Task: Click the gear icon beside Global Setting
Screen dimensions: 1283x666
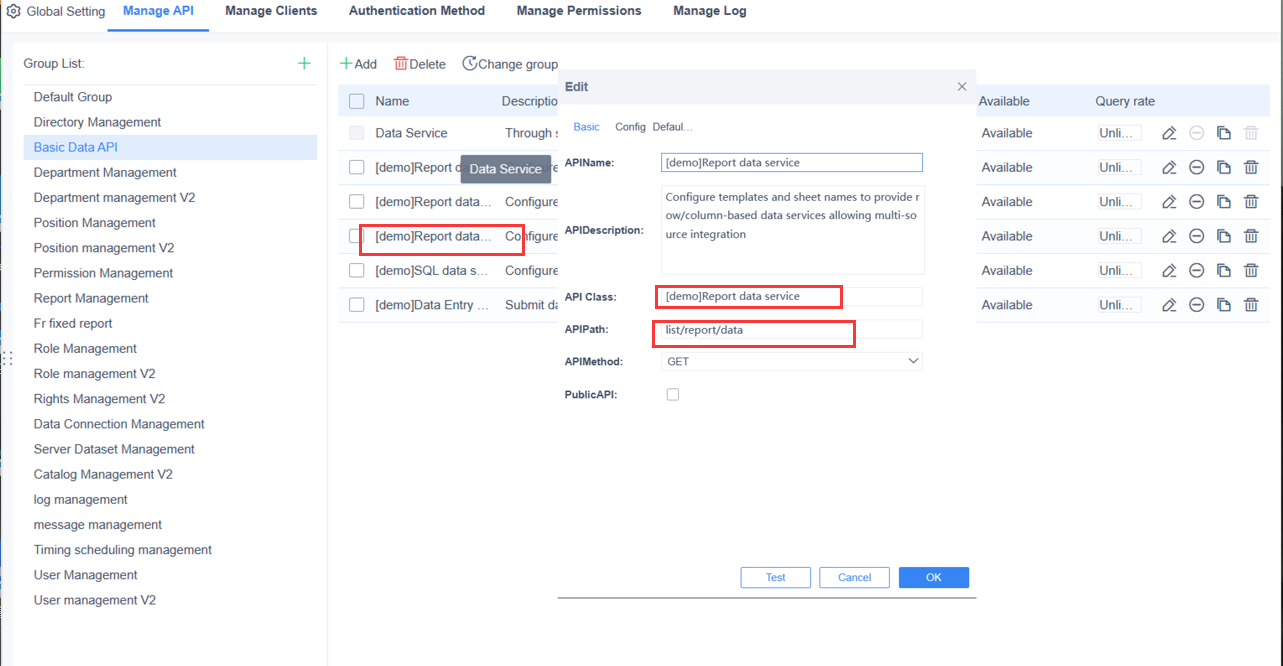Action: click(x=14, y=11)
